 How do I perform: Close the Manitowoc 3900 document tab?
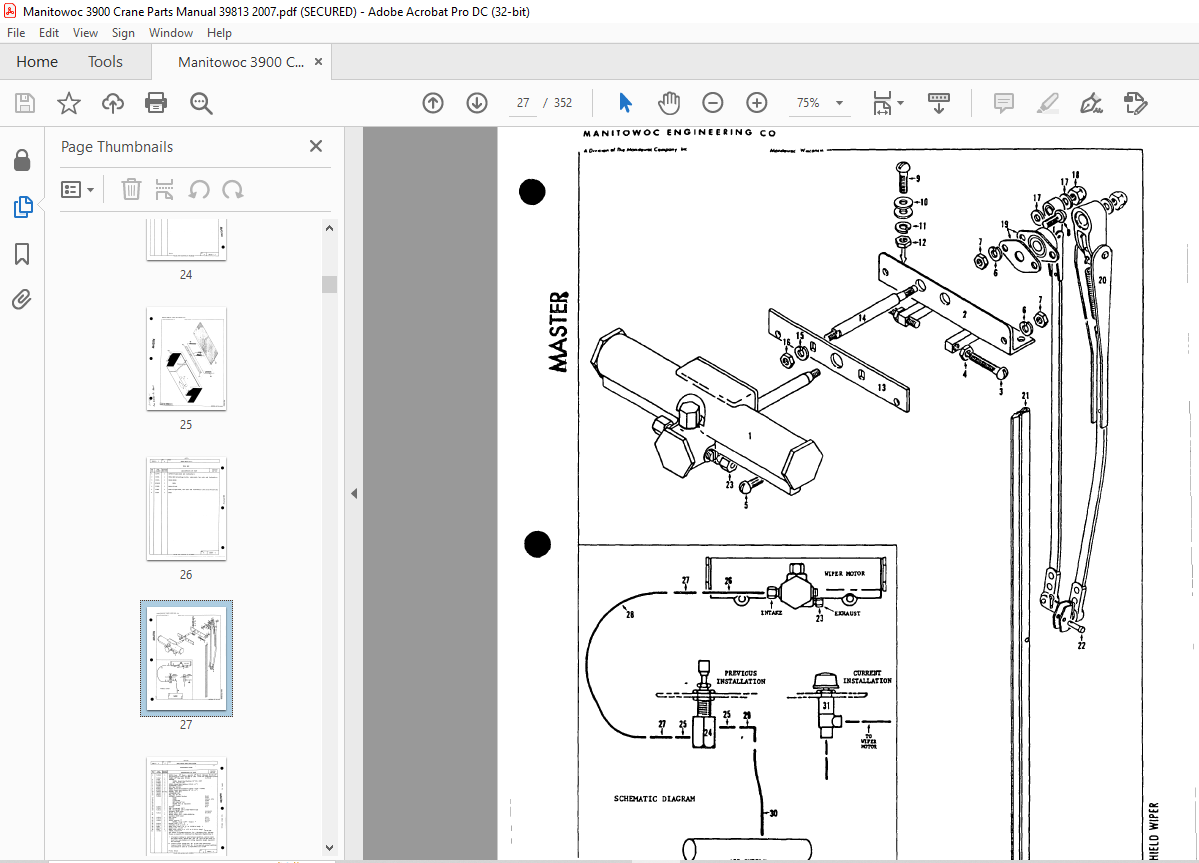point(318,62)
